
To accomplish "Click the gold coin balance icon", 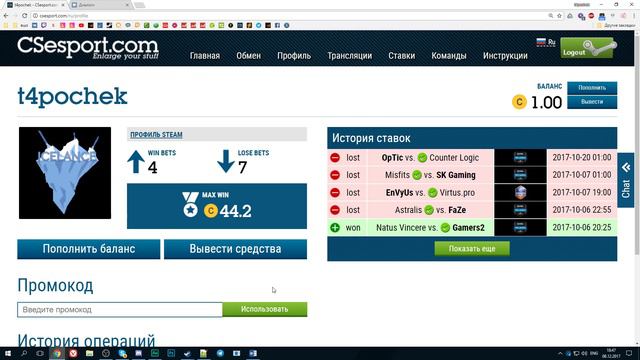I will point(519,102).
